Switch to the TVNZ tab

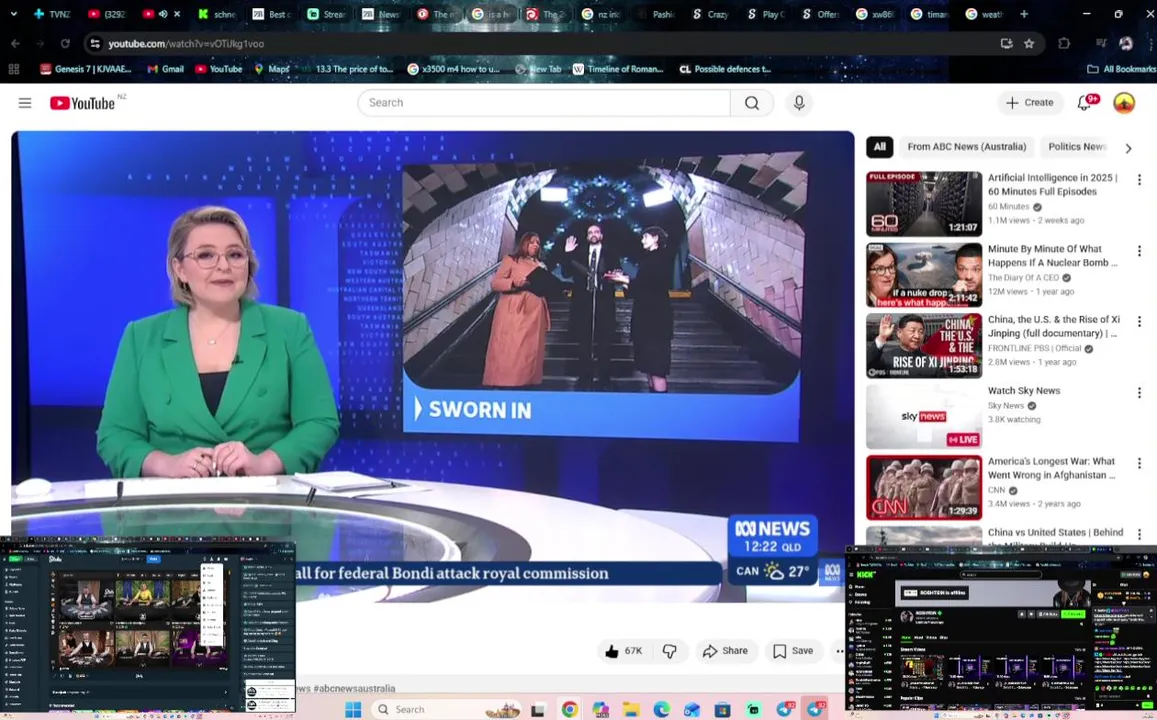(52, 14)
